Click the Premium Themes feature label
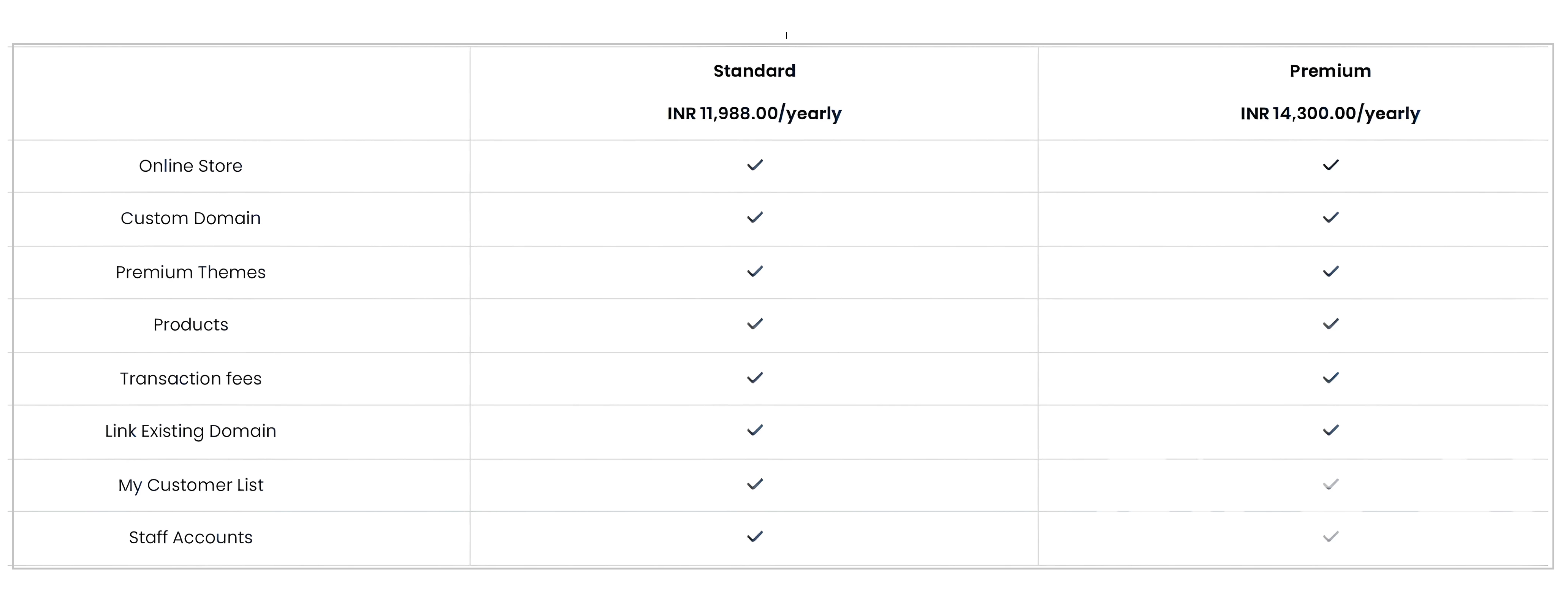Viewport: 1568px width, 598px height. click(190, 272)
